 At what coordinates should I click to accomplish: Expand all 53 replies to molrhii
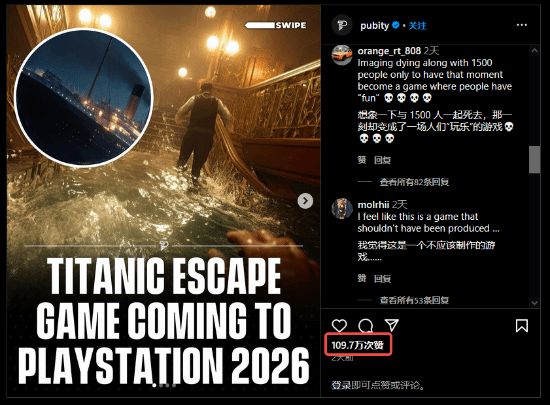(x=414, y=300)
